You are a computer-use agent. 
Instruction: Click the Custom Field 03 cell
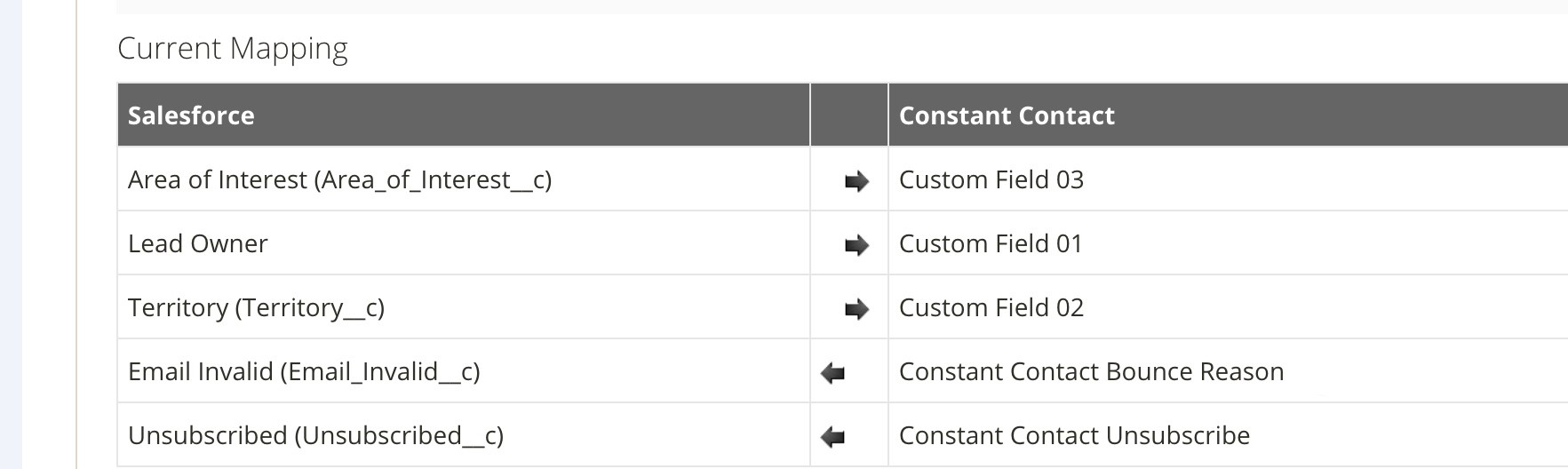pyautogui.click(x=1228, y=179)
